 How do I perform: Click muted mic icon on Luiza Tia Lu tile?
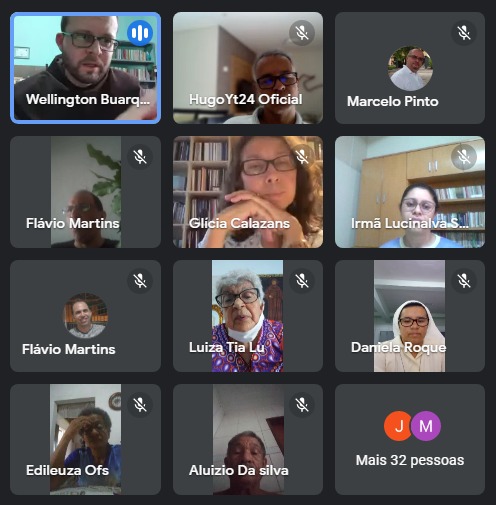point(302,281)
